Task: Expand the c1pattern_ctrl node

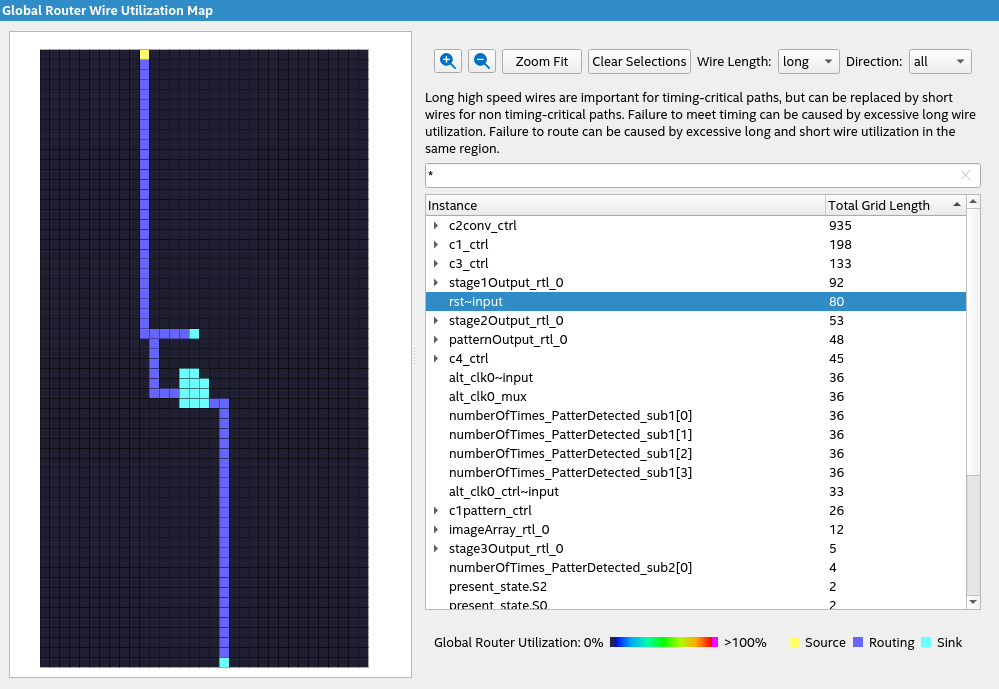Action: coord(436,511)
